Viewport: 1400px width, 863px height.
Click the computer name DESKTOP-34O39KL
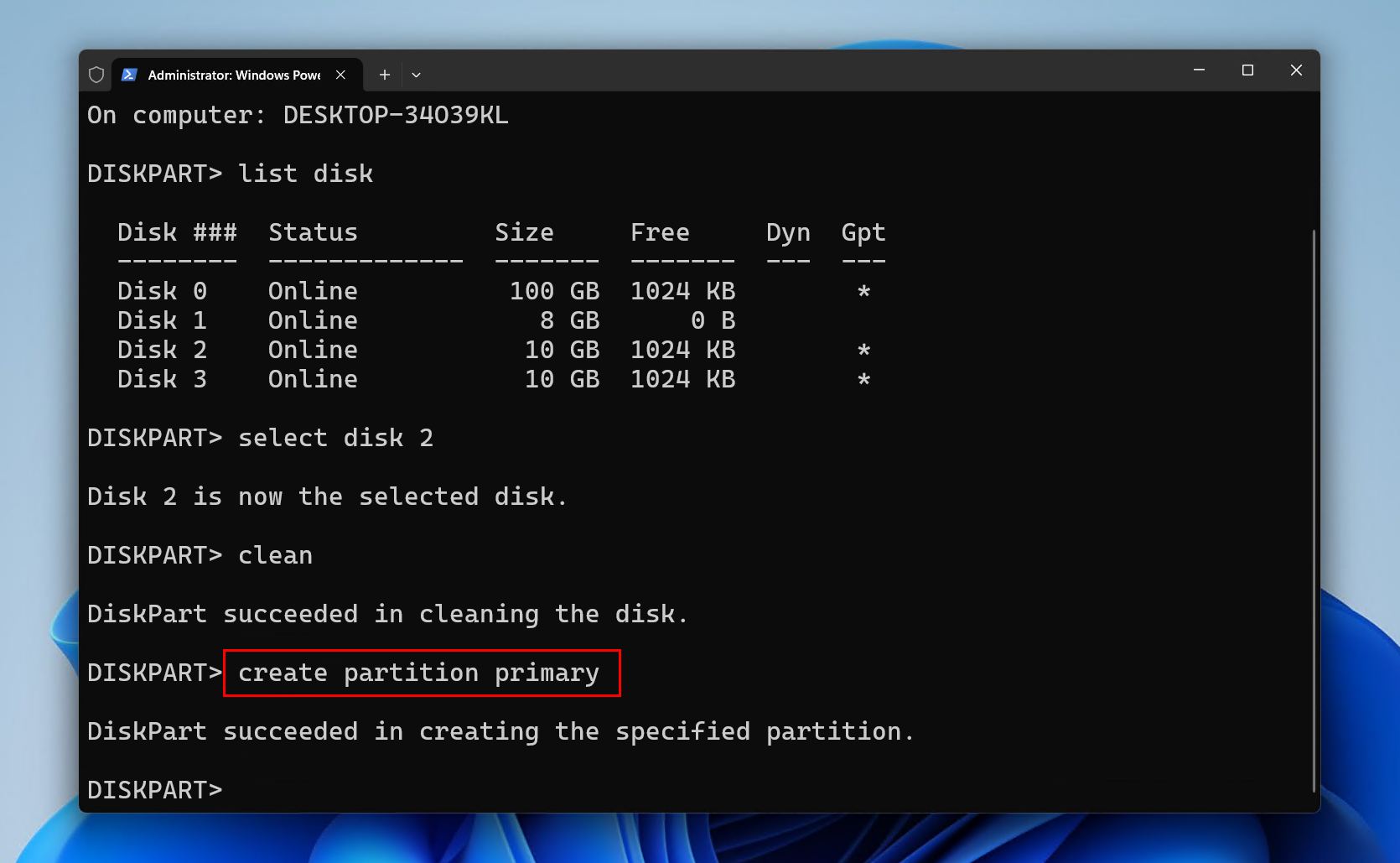click(395, 114)
